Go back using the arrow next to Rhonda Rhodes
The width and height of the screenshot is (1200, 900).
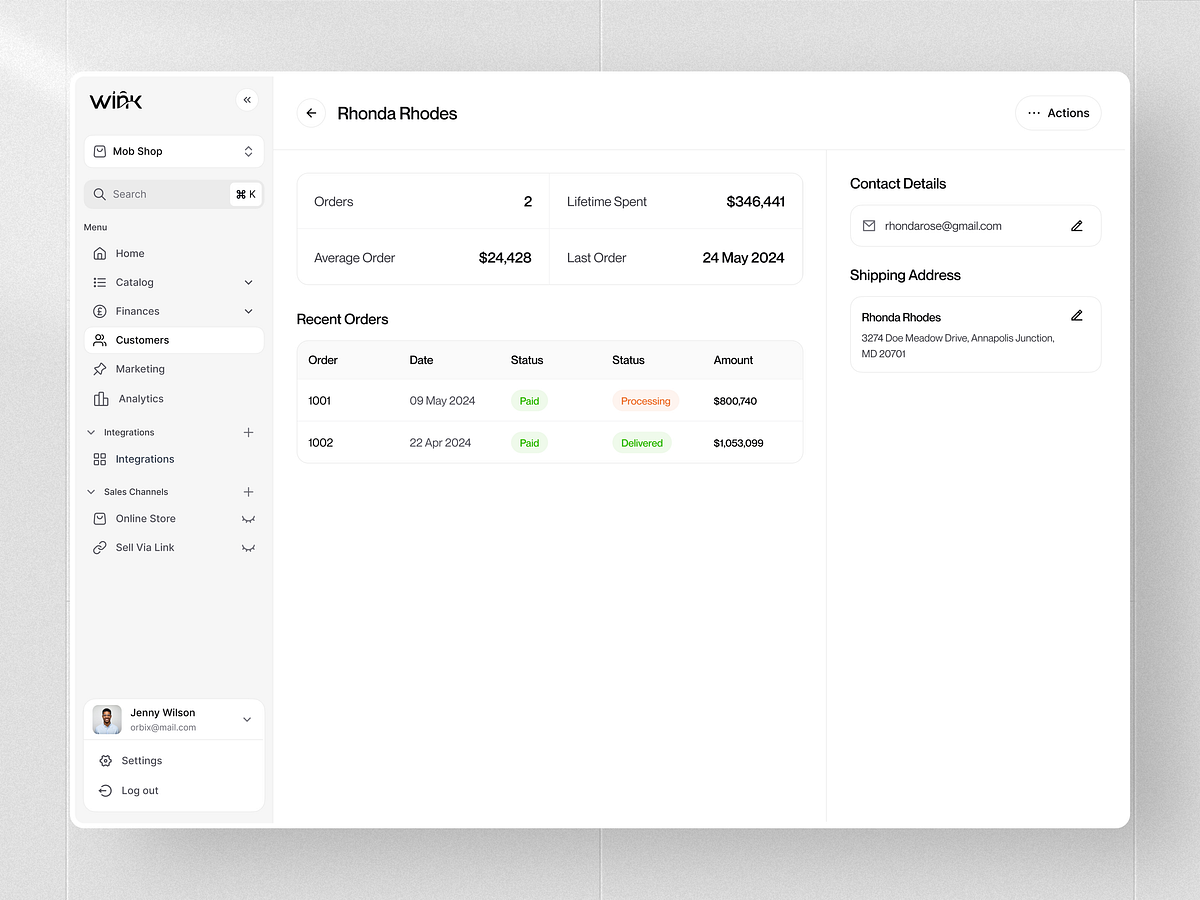[x=311, y=113]
